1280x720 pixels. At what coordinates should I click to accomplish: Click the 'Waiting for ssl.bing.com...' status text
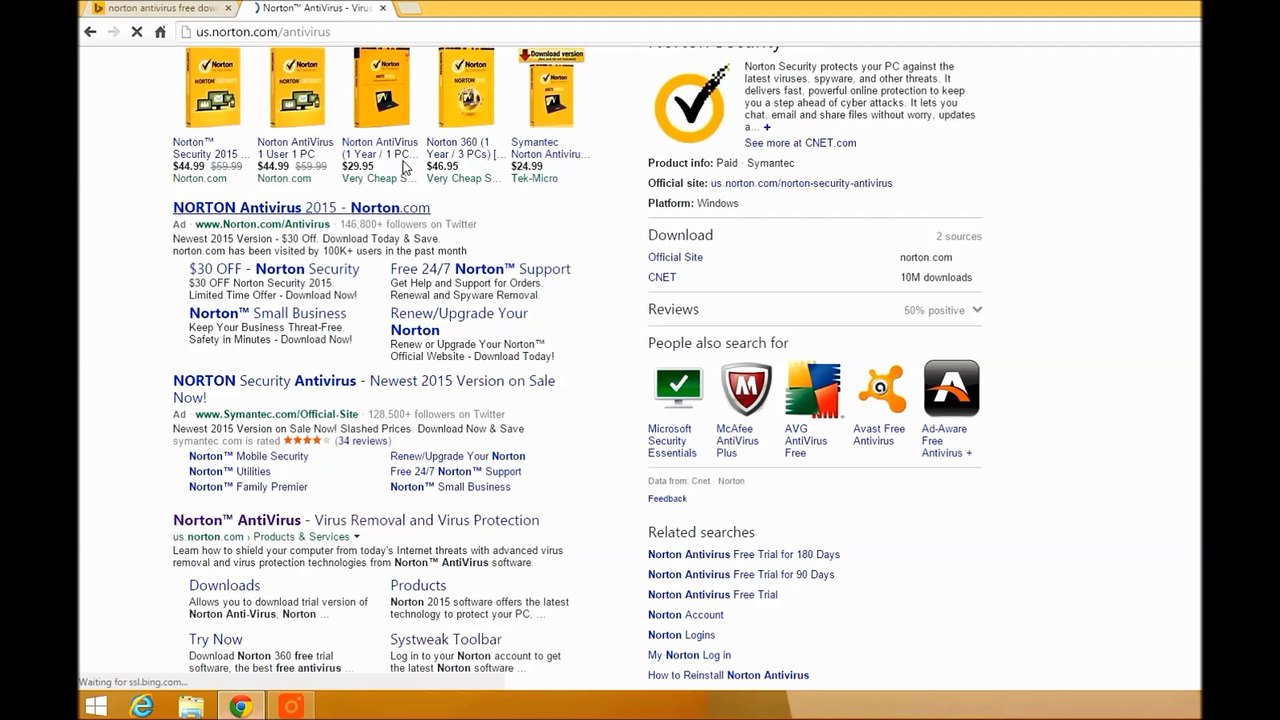133,682
